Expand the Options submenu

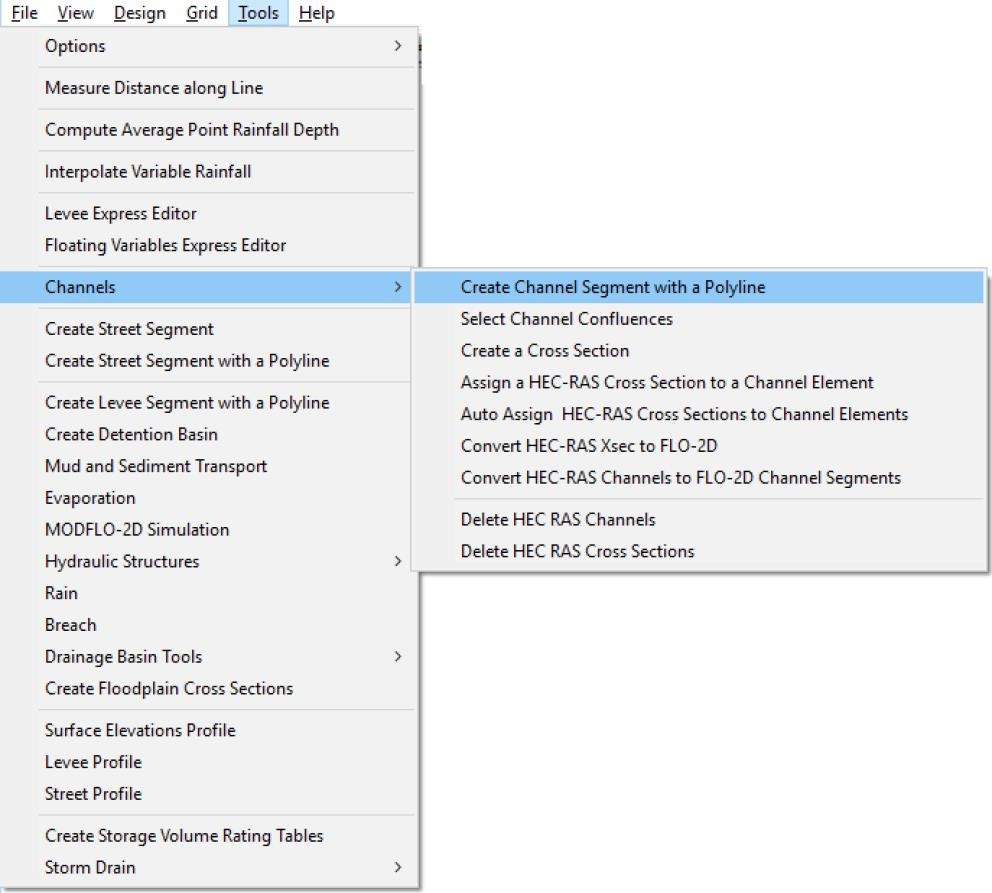(x=220, y=46)
